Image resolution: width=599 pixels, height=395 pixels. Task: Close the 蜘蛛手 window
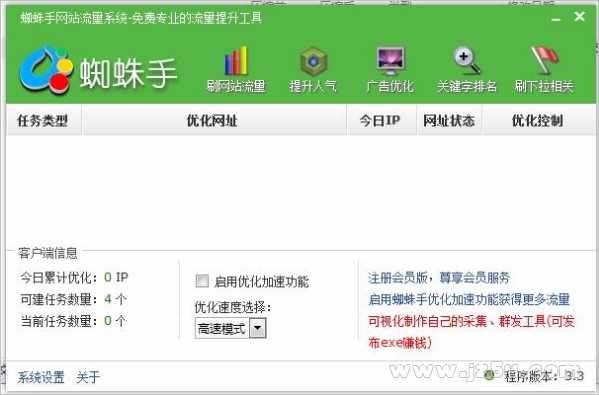(580, 16)
